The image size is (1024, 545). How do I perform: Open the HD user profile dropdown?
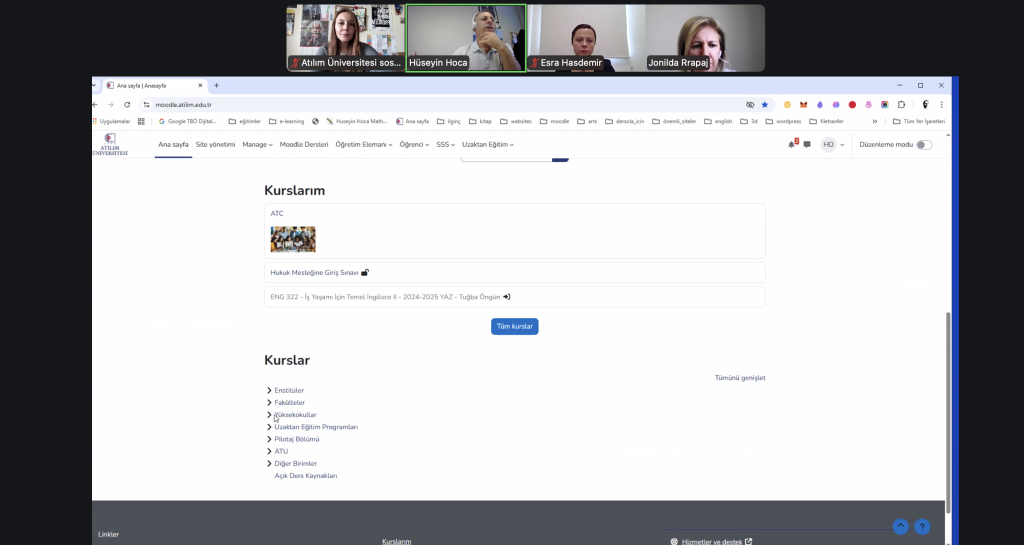(x=833, y=144)
